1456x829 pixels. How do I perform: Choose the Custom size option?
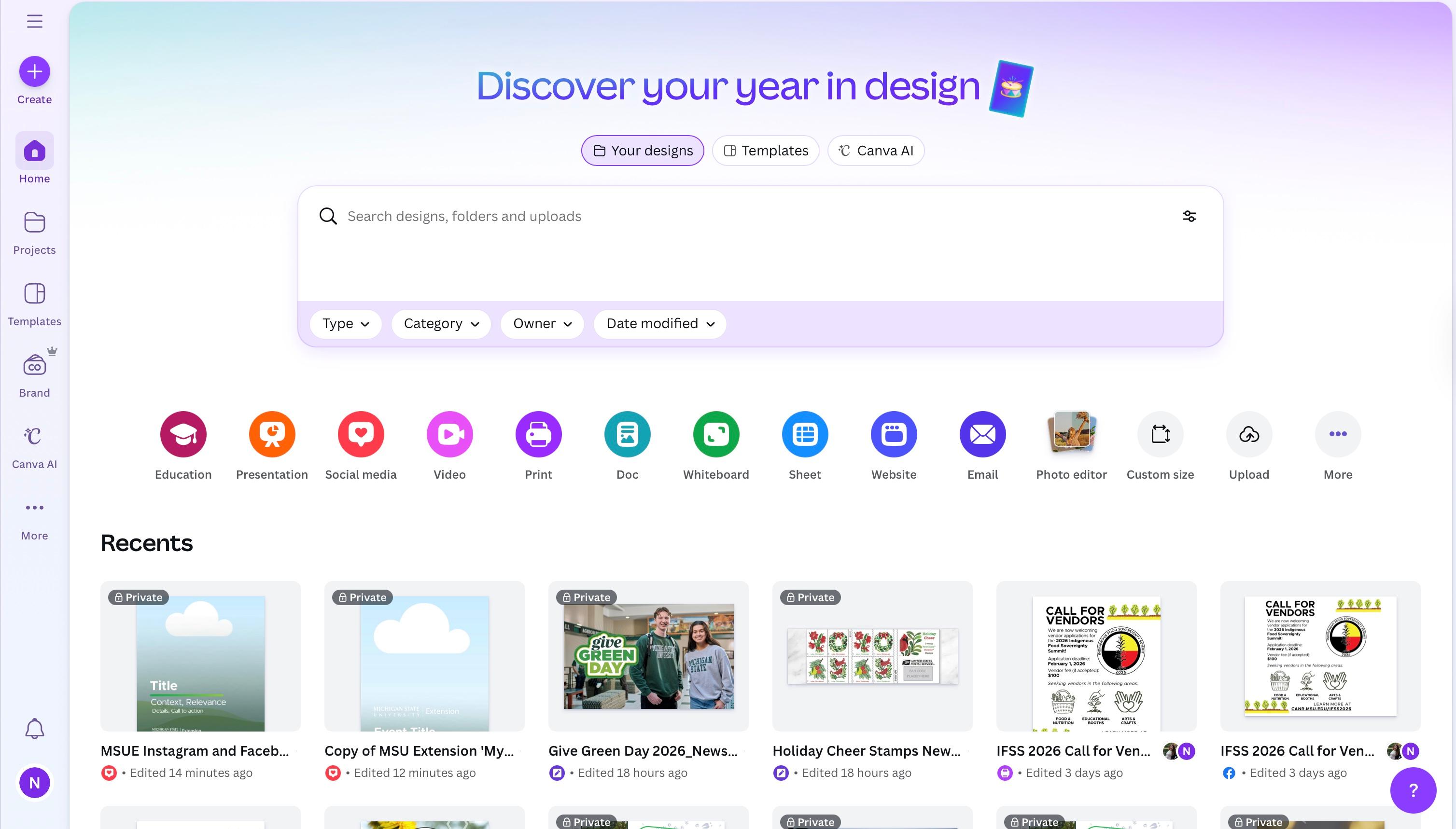[1160, 434]
